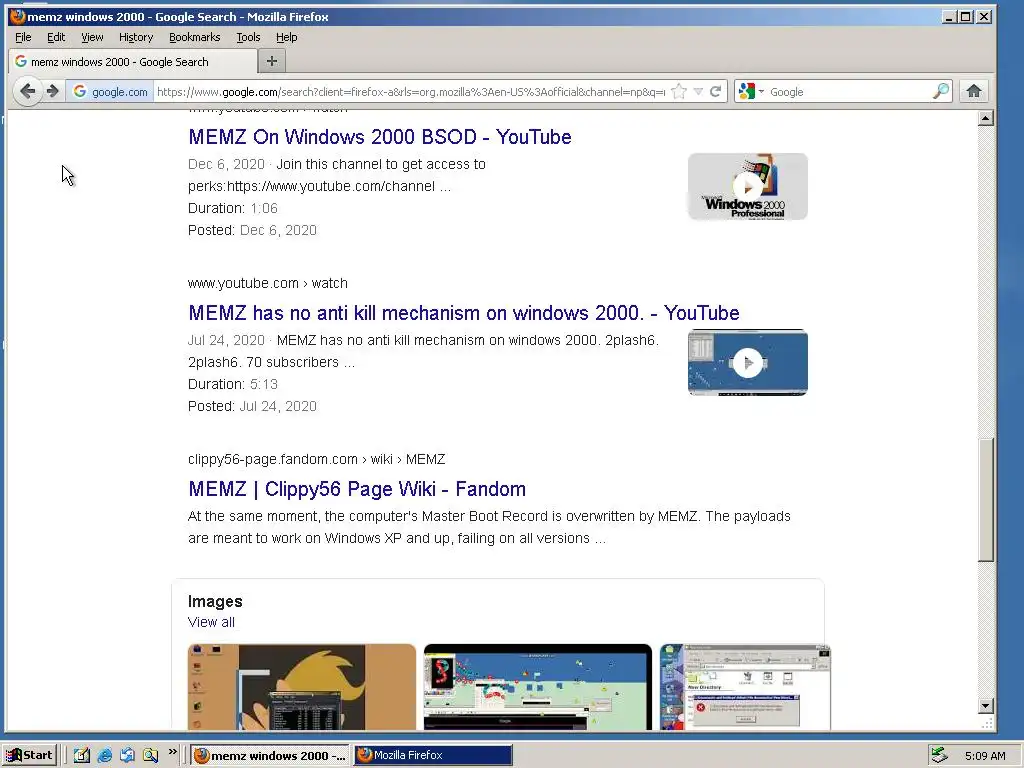Viewport: 1024px width, 768px height.
Task: Open the cartoon character image result
Action: coord(302,687)
